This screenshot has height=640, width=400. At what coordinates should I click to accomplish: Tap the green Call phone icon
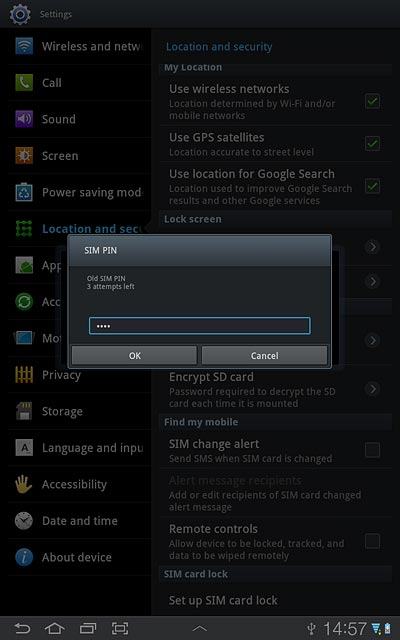(24, 83)
